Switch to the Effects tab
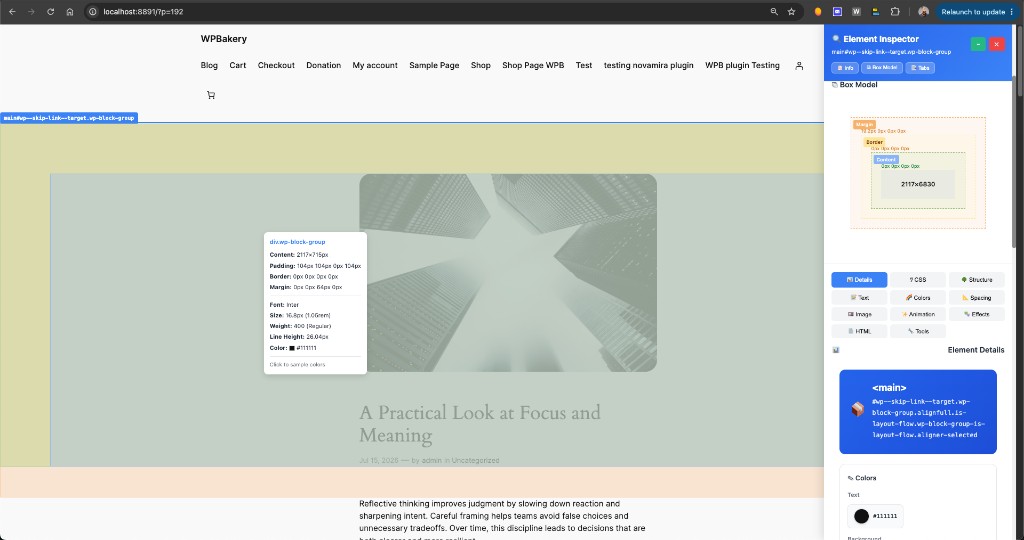This screenshot has height=540, width=1024. [x=976, y=314]
